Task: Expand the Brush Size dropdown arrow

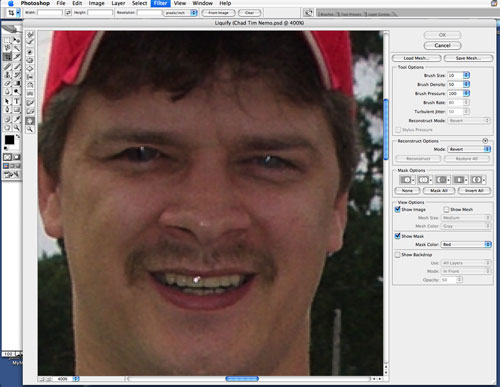Action: (466, 75)
